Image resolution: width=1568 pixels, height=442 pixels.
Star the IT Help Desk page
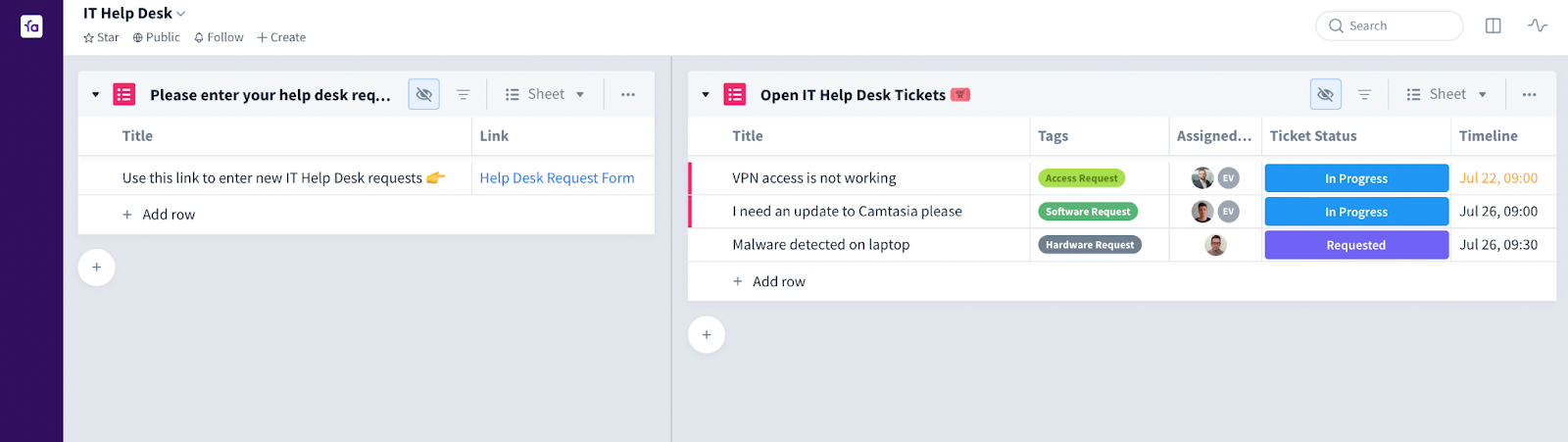click(x=101, y=37)
